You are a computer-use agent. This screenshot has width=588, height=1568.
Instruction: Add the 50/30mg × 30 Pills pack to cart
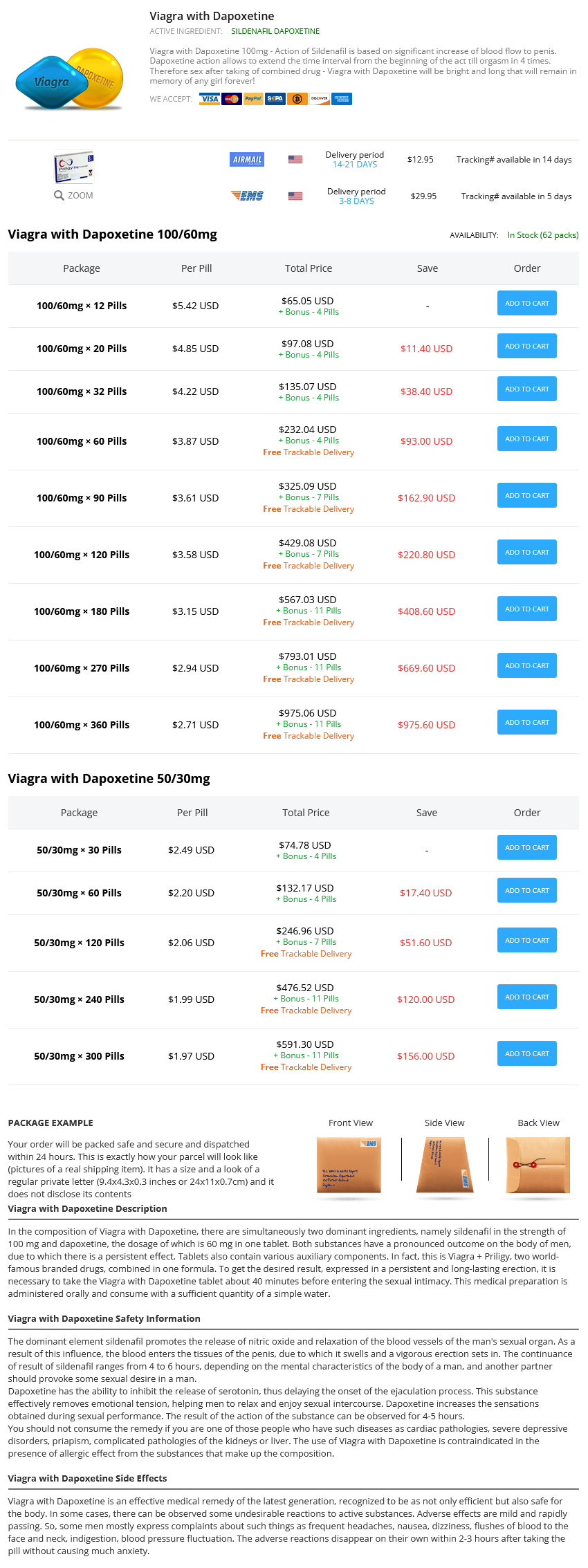pos(527,847)
